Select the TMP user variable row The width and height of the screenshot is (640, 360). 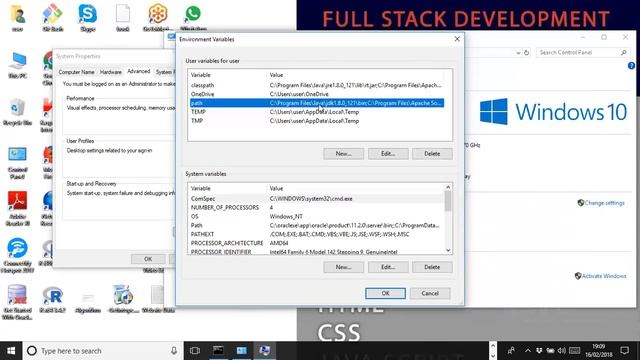[x=317, y=121]
